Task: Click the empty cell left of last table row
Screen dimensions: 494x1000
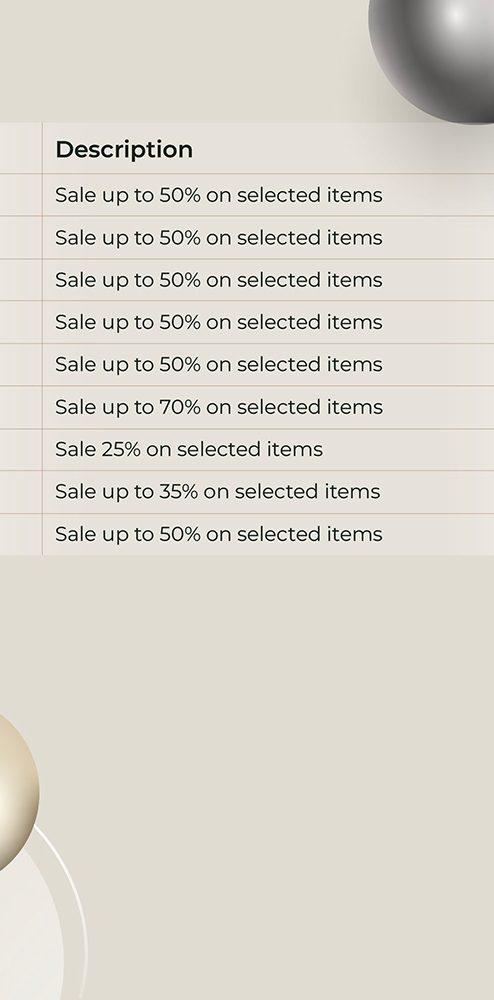Action: [x=21, y=534]
